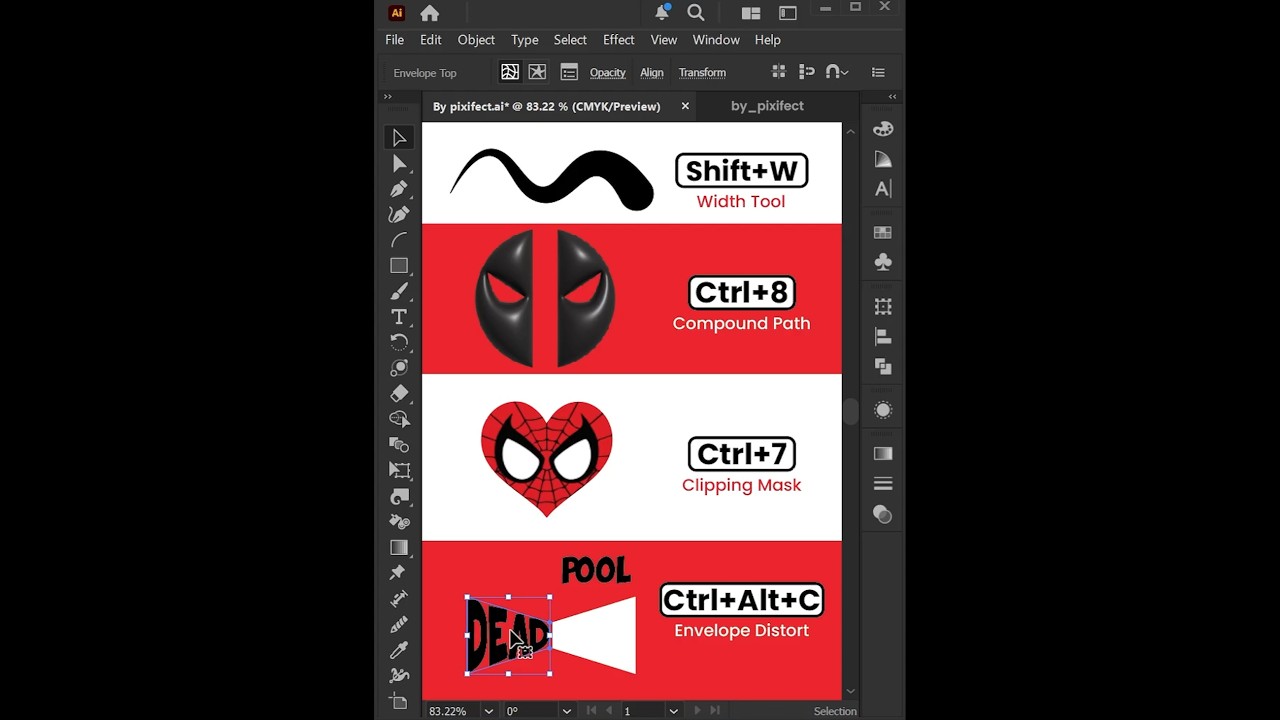Open the rotation angle dropdown
The image size is (1280, 720).
coord(567,711)
